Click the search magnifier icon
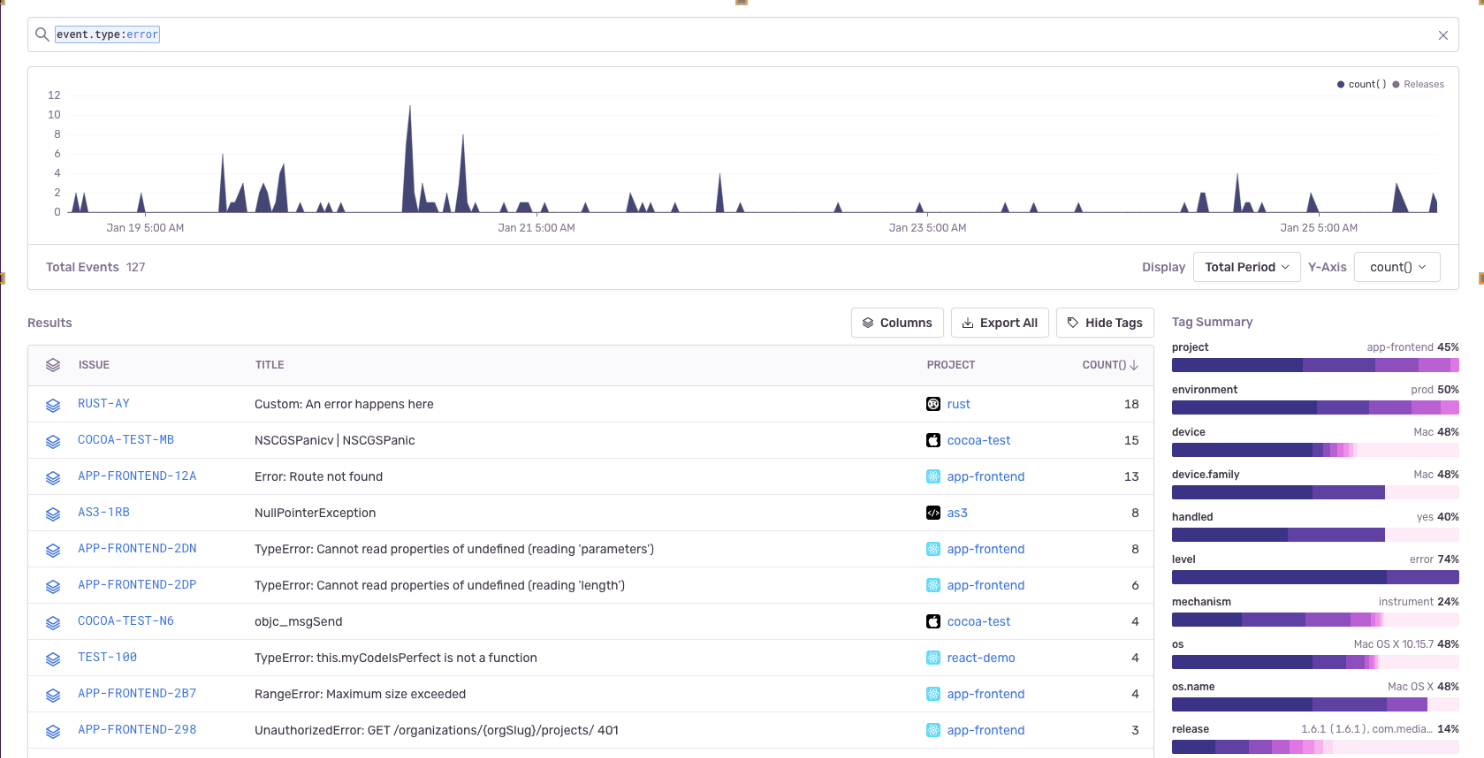This screenshot has height=758, width=1484. click(42, 35)
